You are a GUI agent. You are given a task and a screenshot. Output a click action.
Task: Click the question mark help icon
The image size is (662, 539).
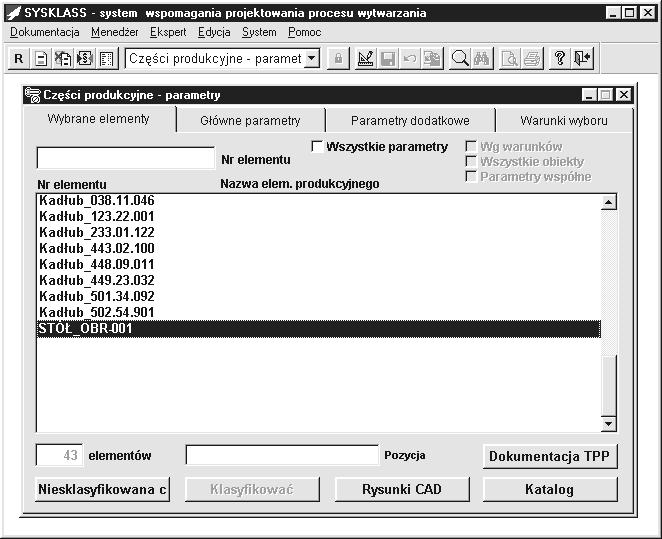coord(560,58)
